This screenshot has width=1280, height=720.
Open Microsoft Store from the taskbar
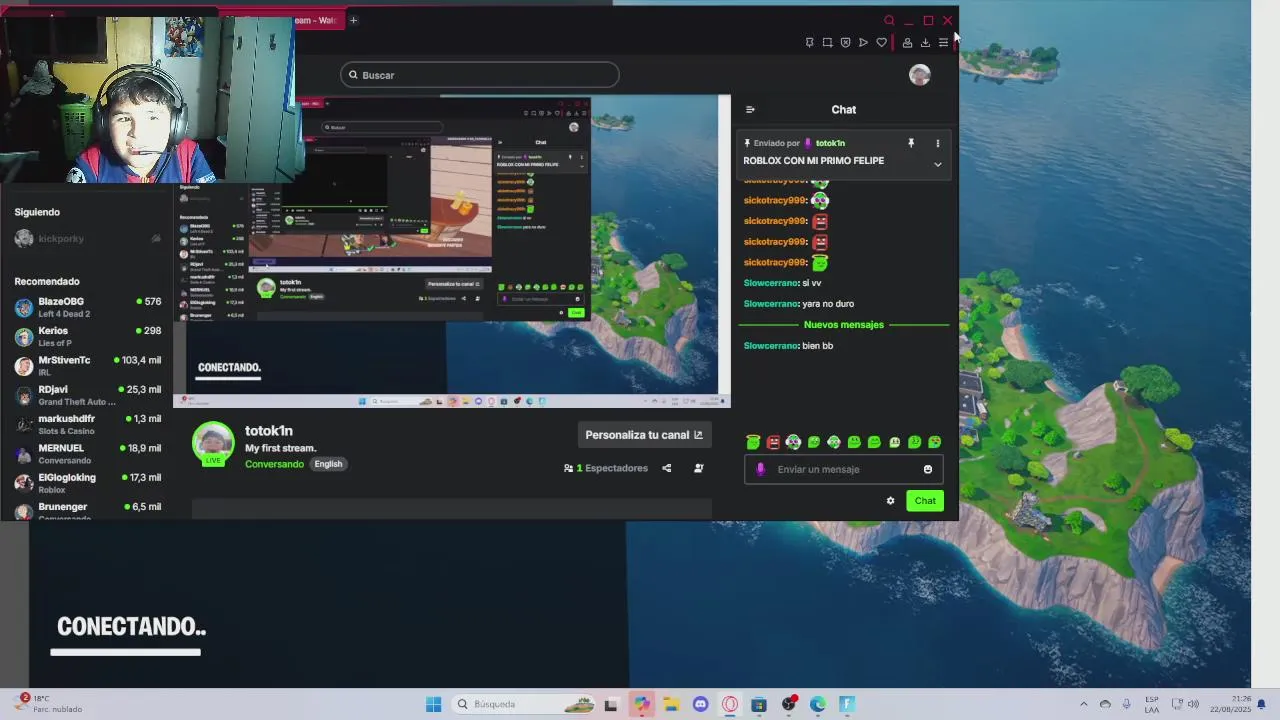[759, 704]
